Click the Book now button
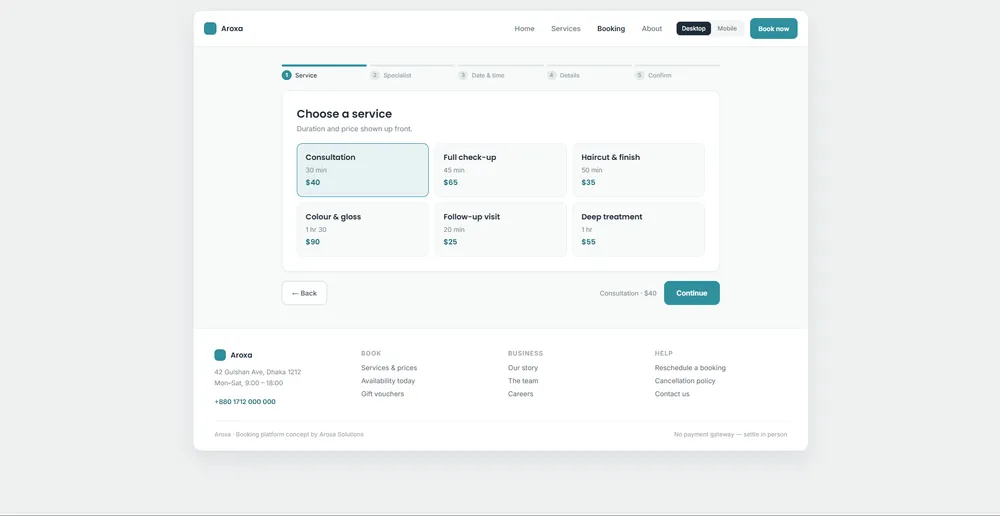The width and height of the screenshot is (1000, 516). 774,29
